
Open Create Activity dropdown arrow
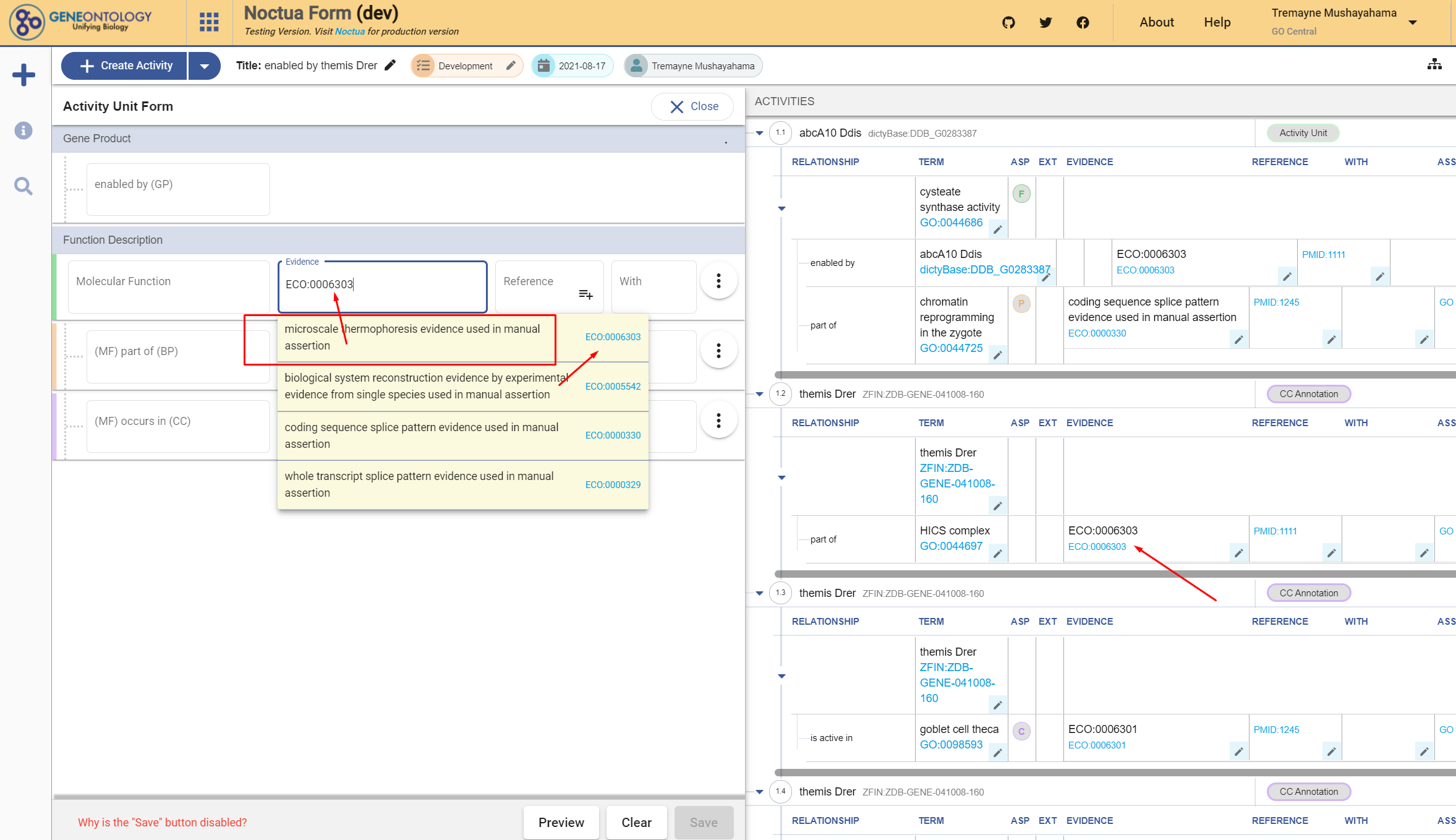pyautogui.click(x=204, y=66)
